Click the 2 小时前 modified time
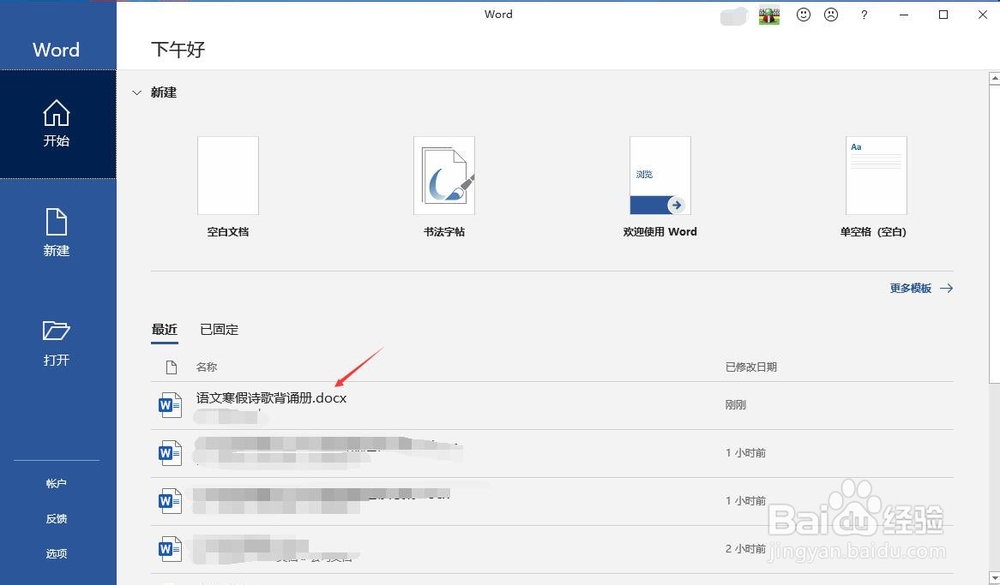Screen dimensions: 1000x585 tap(746, 549)
